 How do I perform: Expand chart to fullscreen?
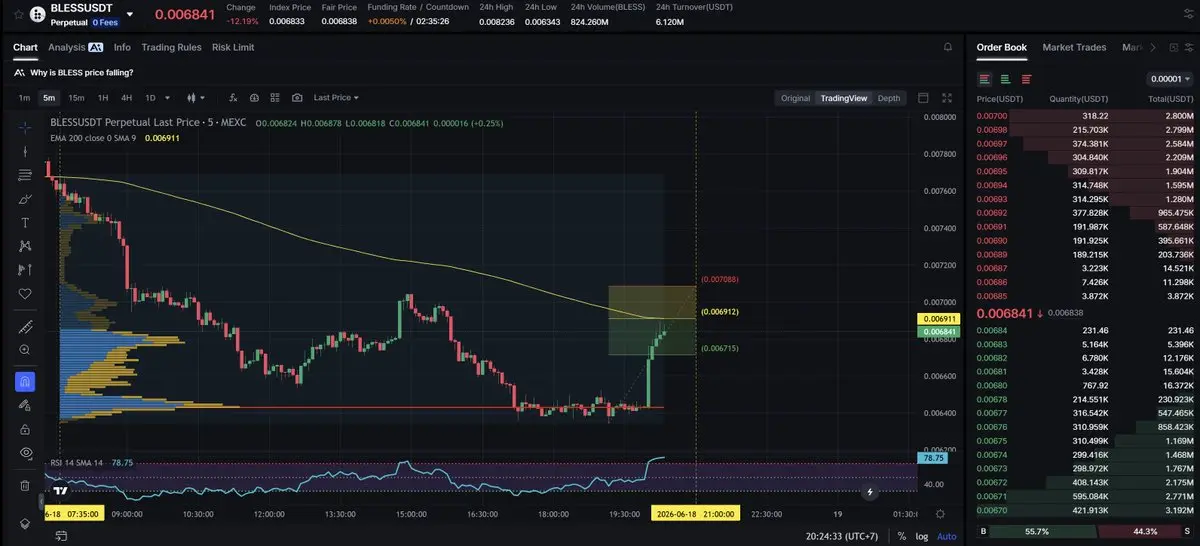(x=946, y=98)
